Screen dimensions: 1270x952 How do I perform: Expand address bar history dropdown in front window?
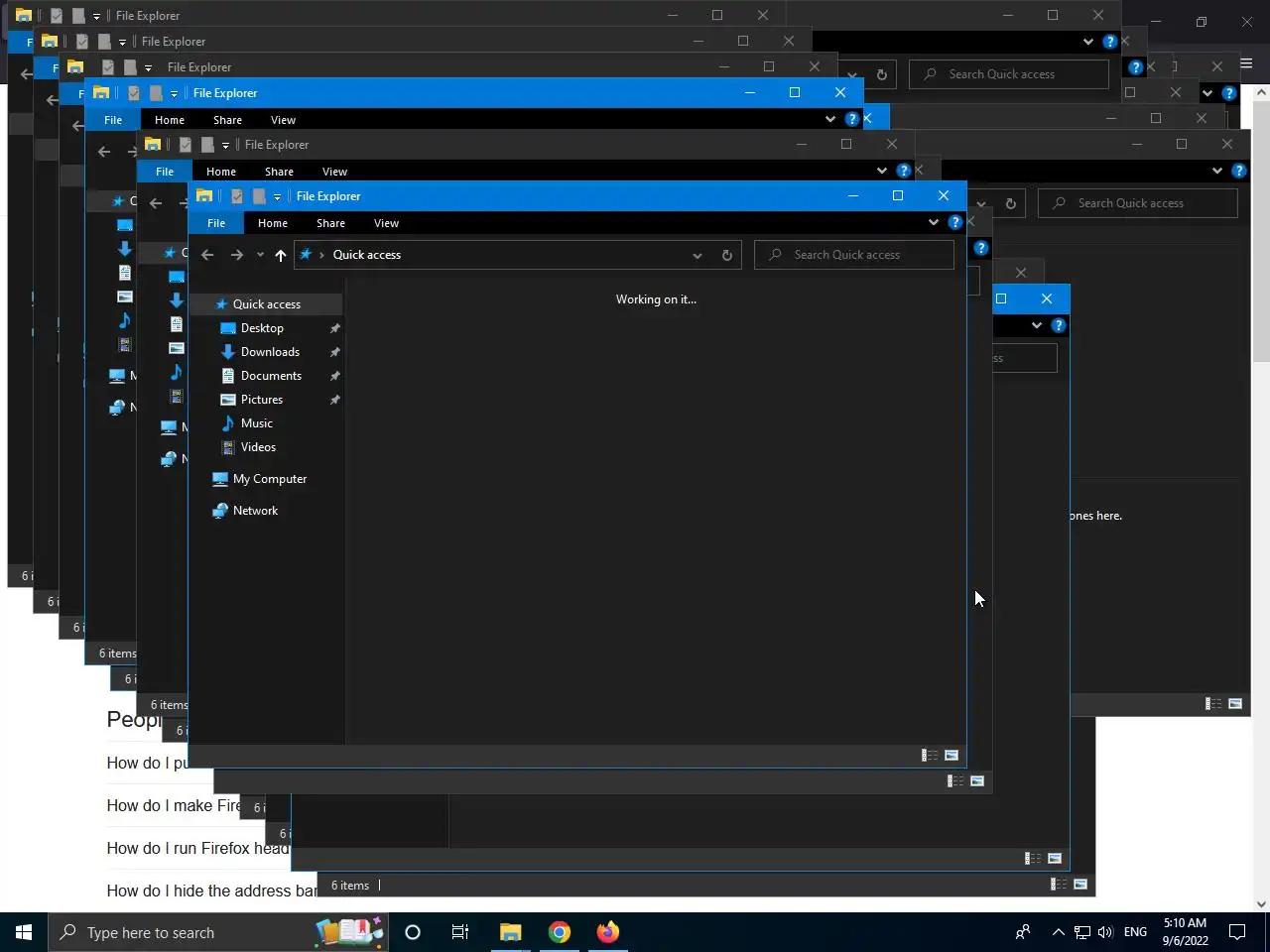coord(698,255)
